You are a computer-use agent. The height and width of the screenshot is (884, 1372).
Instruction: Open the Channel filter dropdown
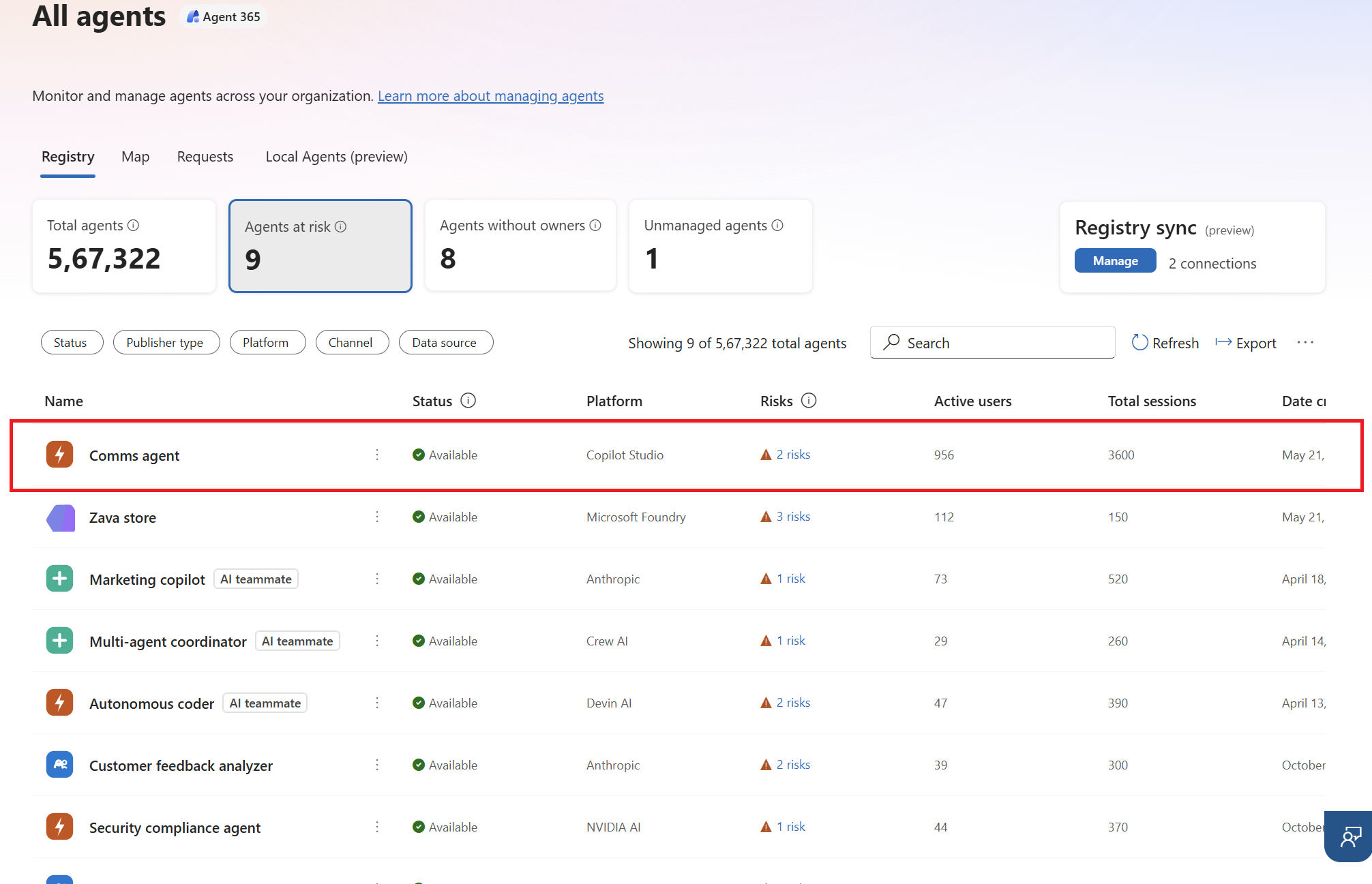(352, 342)
